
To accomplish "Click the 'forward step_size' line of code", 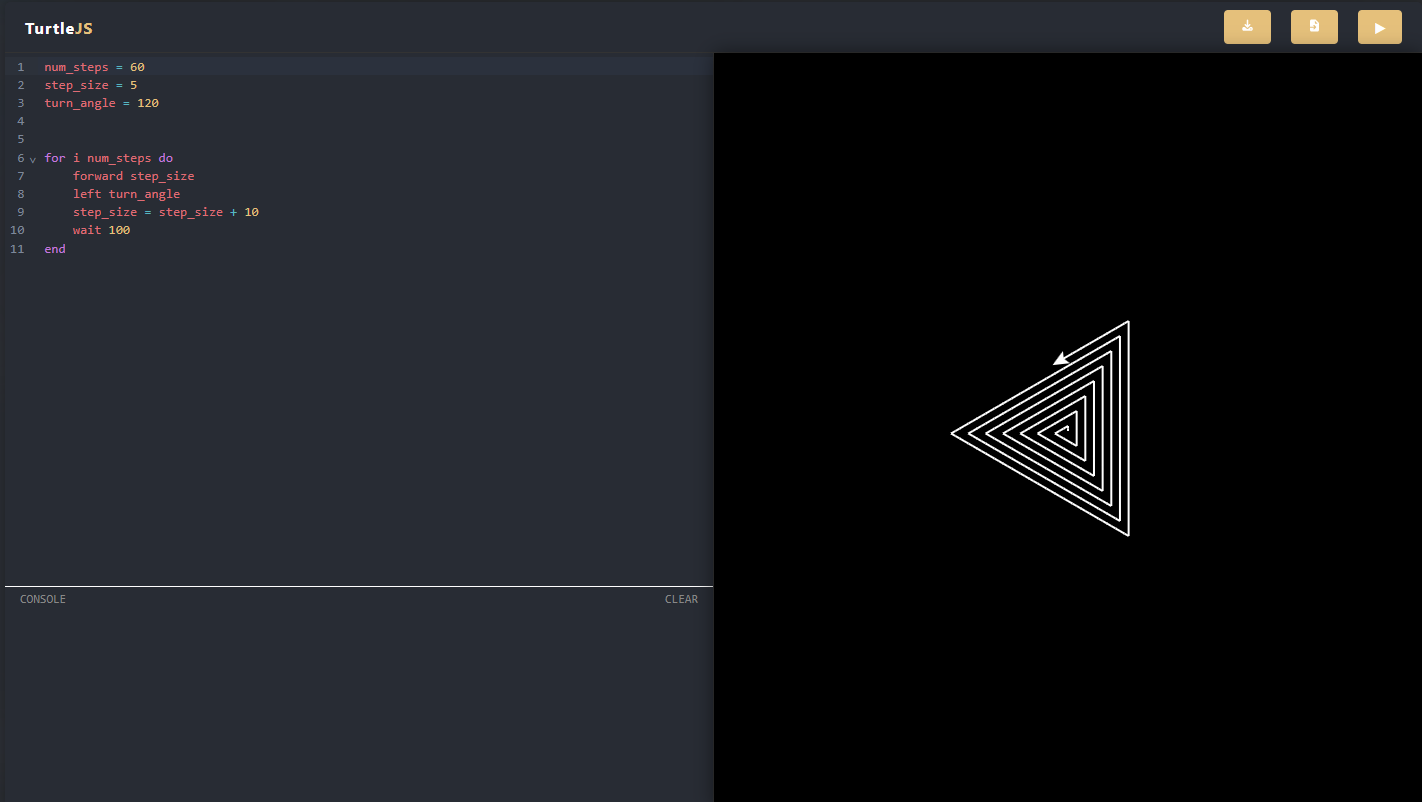I will pyautogui.click(x=133, y=176).
